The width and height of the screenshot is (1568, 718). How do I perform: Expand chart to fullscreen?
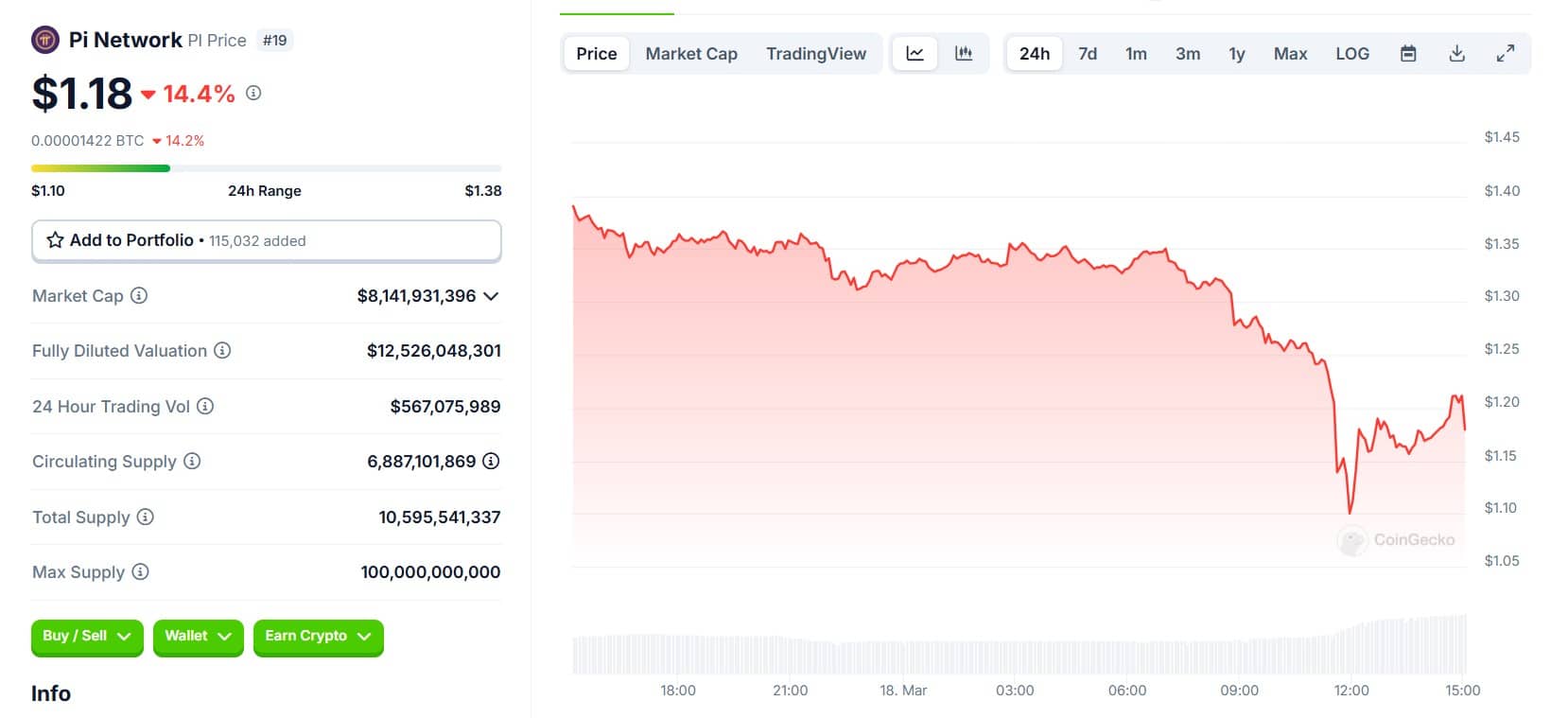pyautogui.click(x=1506, y=54)
